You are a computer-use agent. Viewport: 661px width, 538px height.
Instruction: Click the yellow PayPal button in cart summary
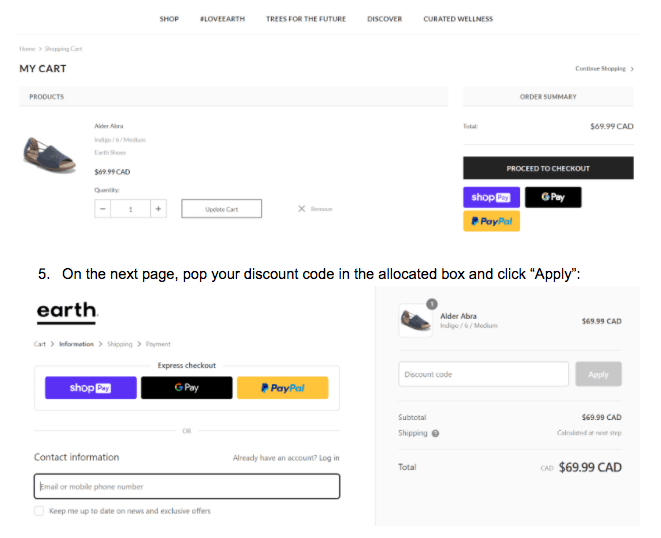491,221
